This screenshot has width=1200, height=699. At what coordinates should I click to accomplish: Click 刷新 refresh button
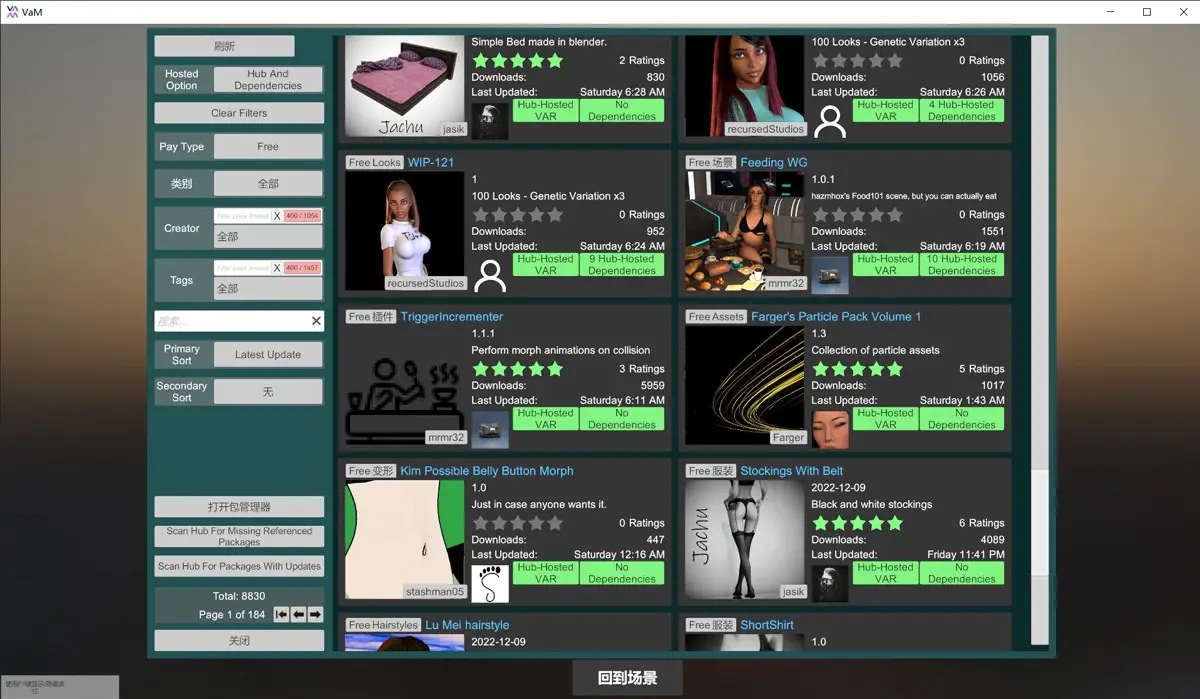pyautogui.click(x=224, y=46)
